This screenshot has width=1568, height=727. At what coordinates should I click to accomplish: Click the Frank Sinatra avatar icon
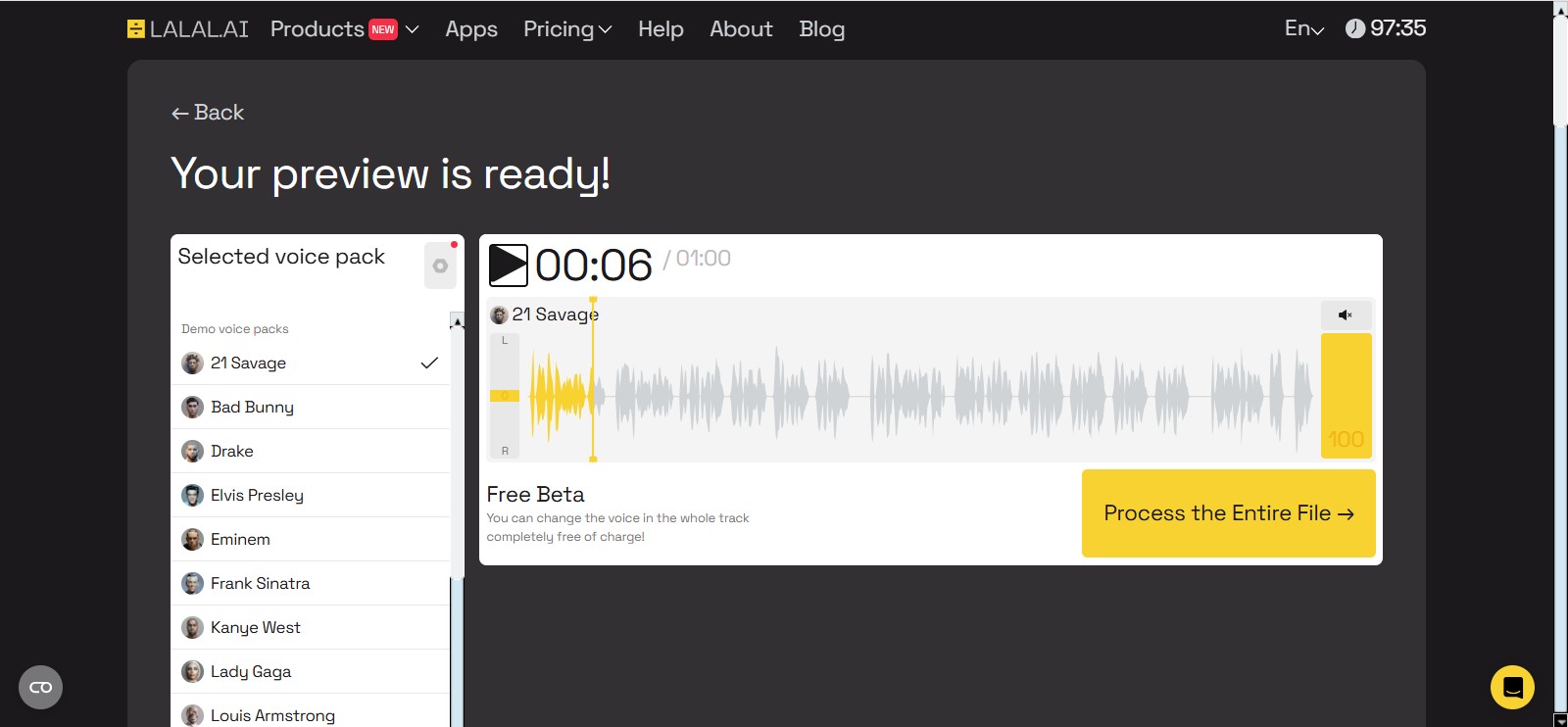(x=192, y=583)
